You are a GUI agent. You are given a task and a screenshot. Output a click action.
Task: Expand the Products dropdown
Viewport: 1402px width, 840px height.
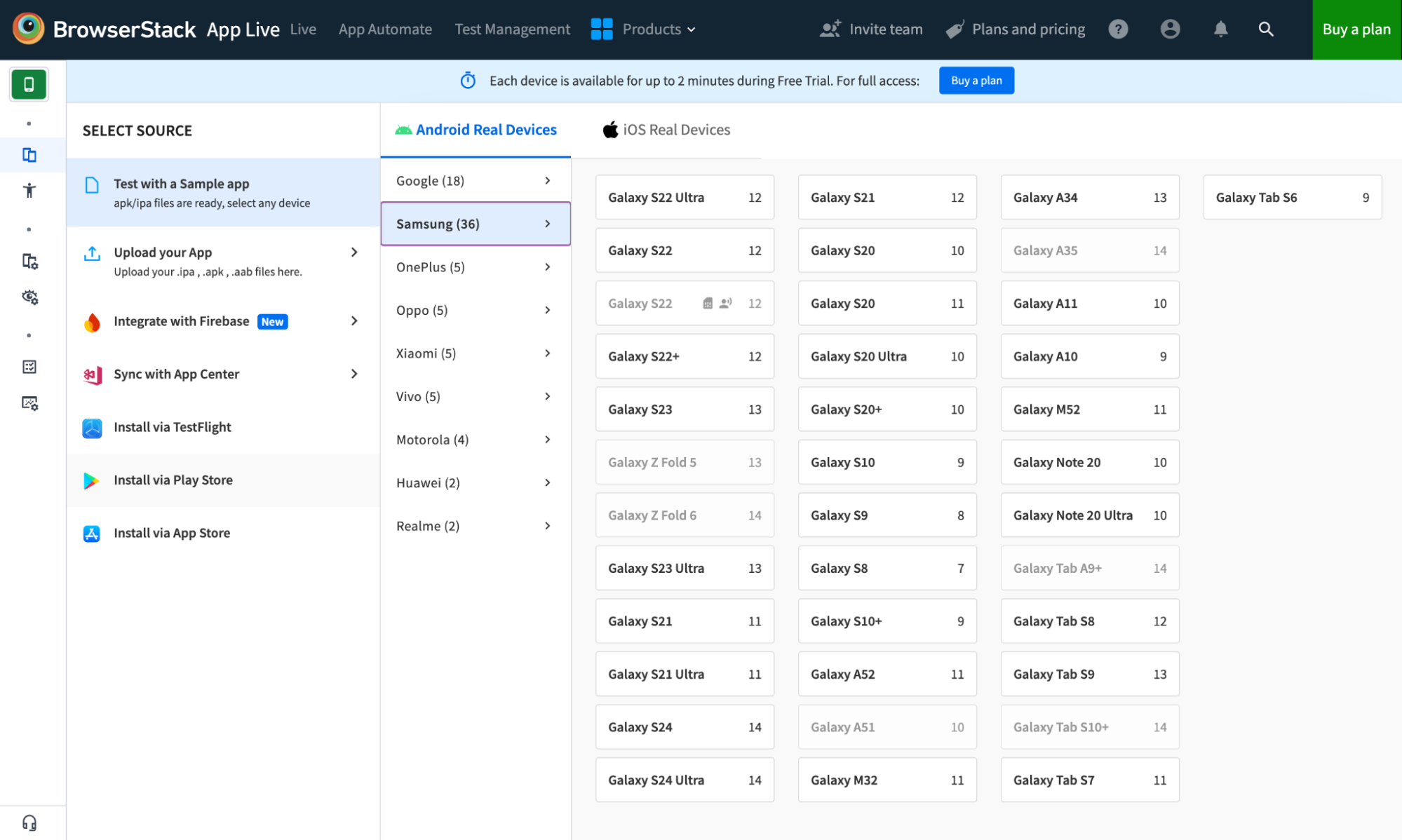tap(659, 29)
